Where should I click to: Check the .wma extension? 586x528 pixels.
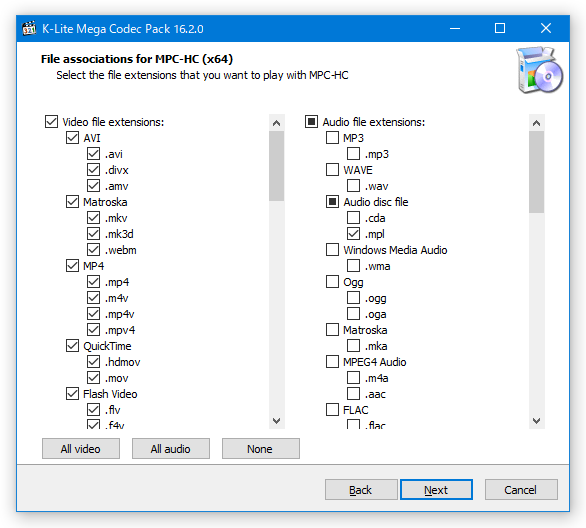tap(354, 266)
